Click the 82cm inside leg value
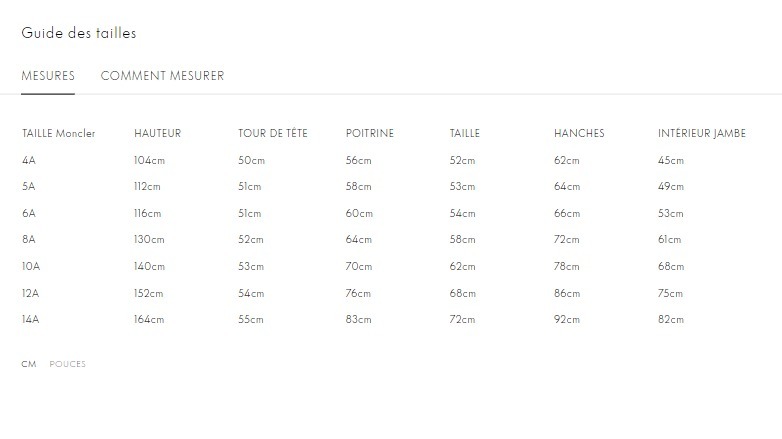 click(671, 320)
